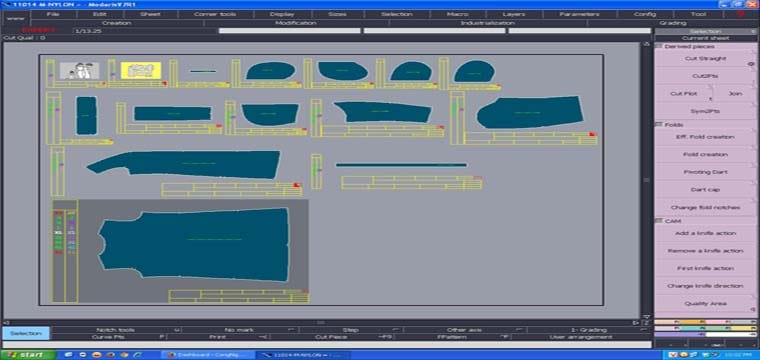Click the model figure illustration sheet
Viewport: 760px width, 360px height.
(x=79, y=71)
